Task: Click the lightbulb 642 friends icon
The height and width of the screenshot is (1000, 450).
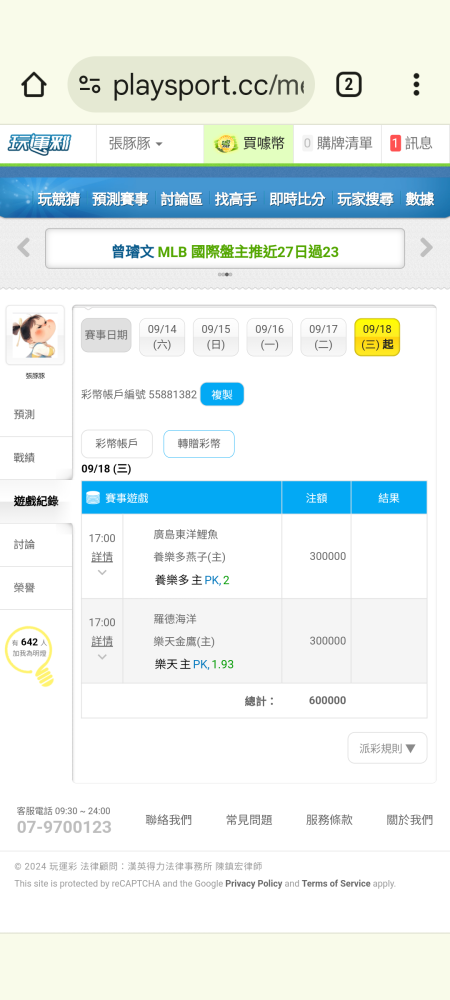Action: (x=31, y=656)
